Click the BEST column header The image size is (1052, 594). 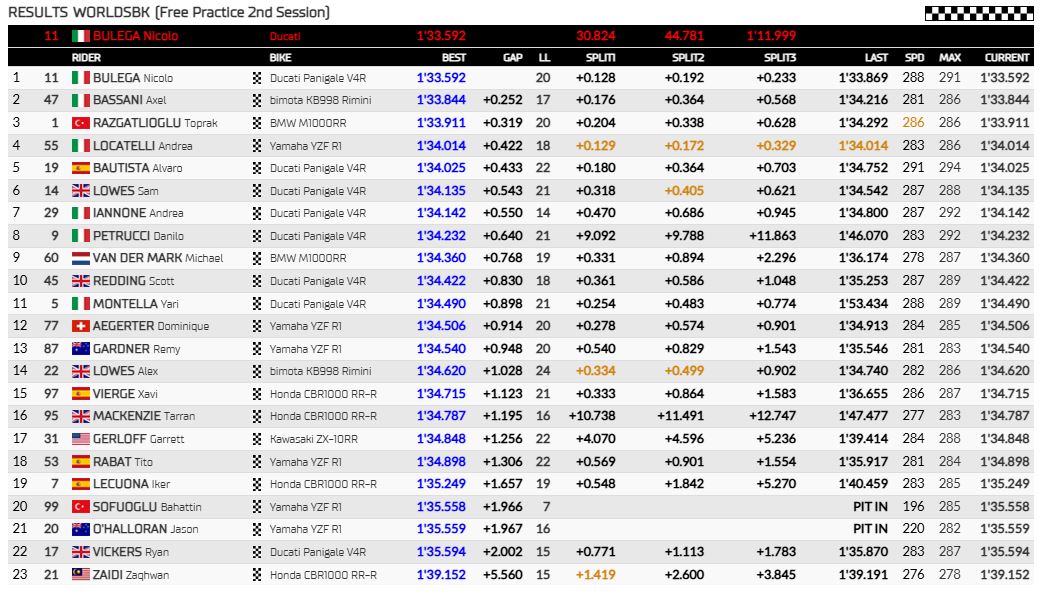click(454, 58)
